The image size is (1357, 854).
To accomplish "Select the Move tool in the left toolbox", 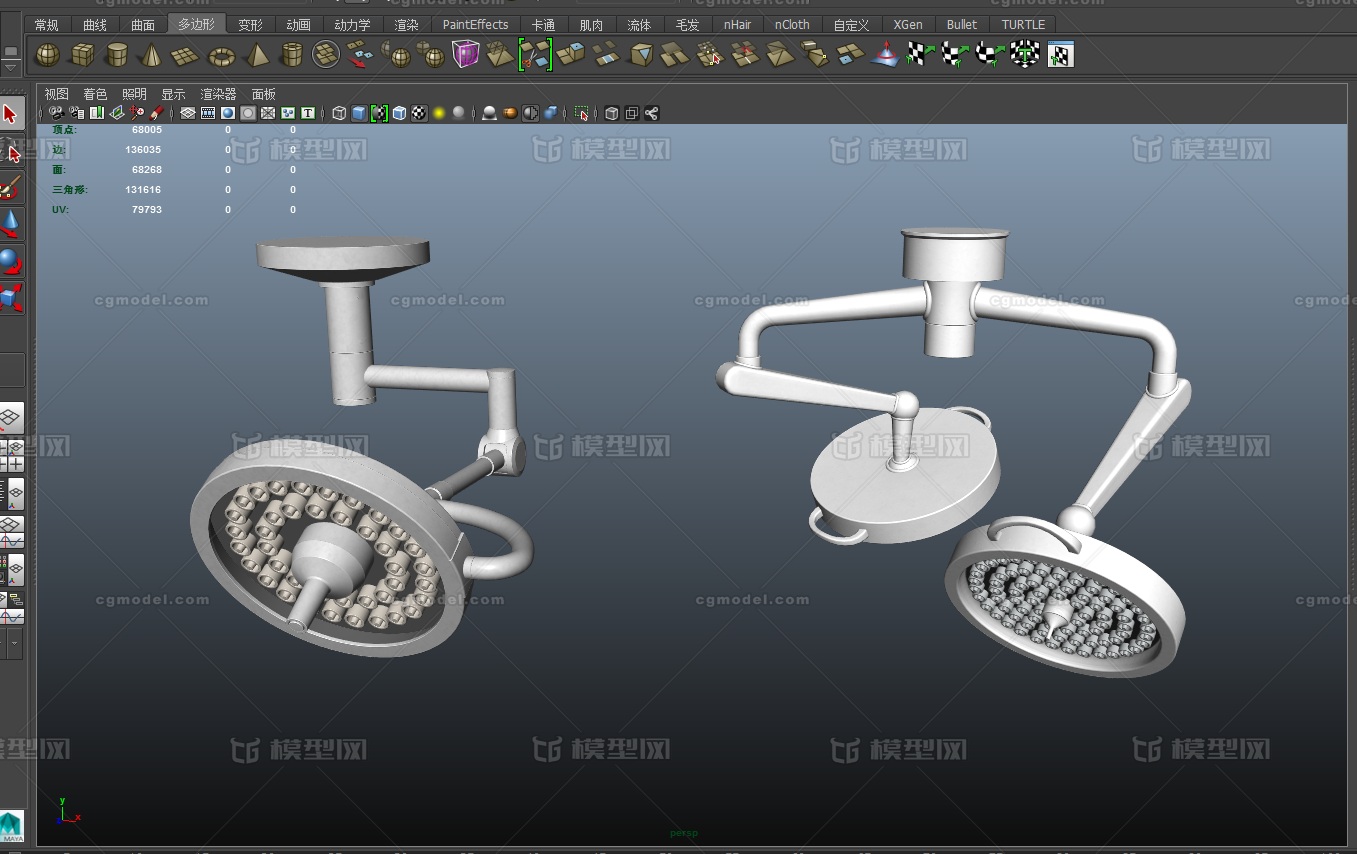I will (x=12, y=225).
